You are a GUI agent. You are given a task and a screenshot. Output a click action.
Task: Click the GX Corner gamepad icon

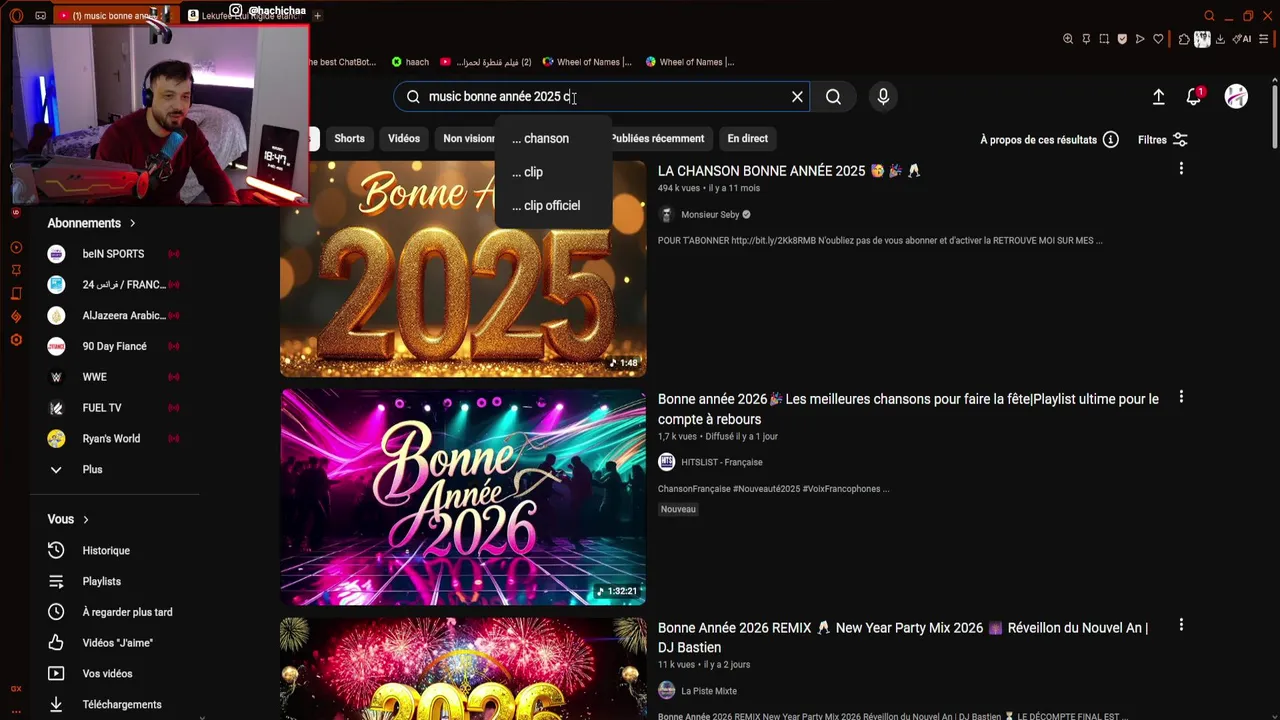40,15
